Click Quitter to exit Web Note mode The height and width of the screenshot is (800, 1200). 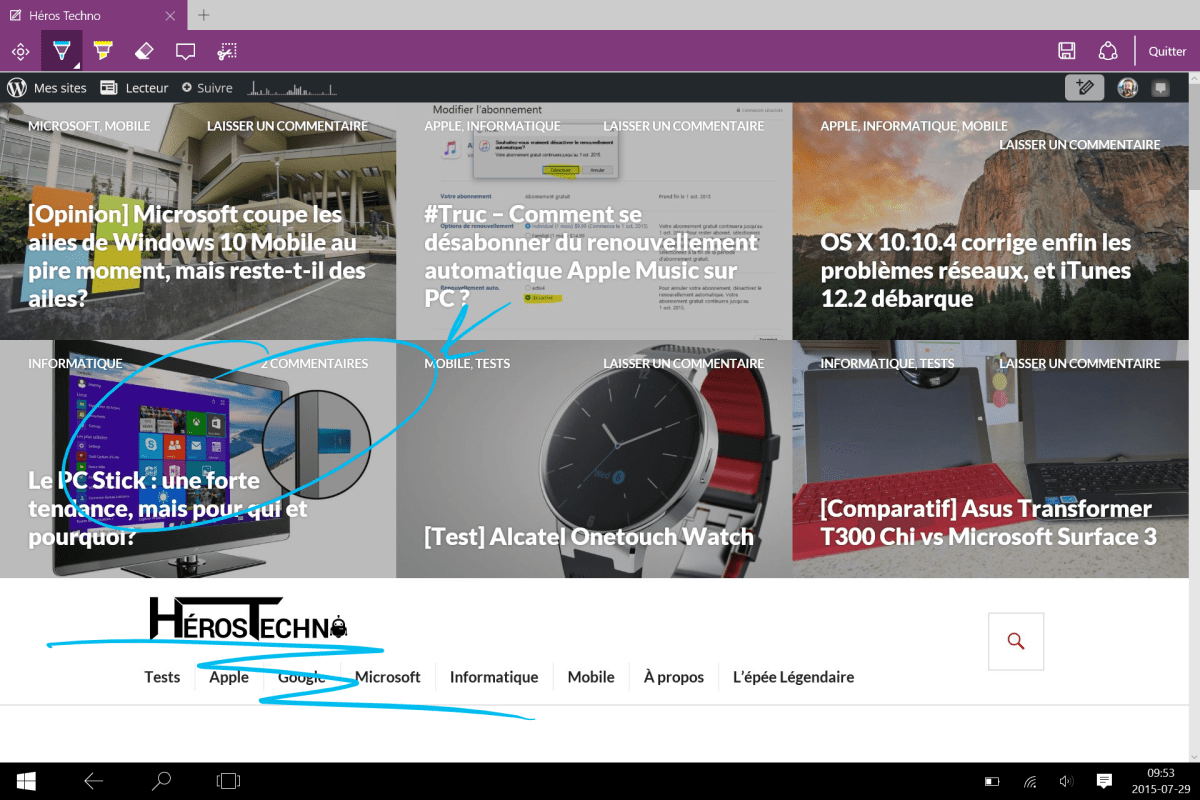[x=1167, y=51]
